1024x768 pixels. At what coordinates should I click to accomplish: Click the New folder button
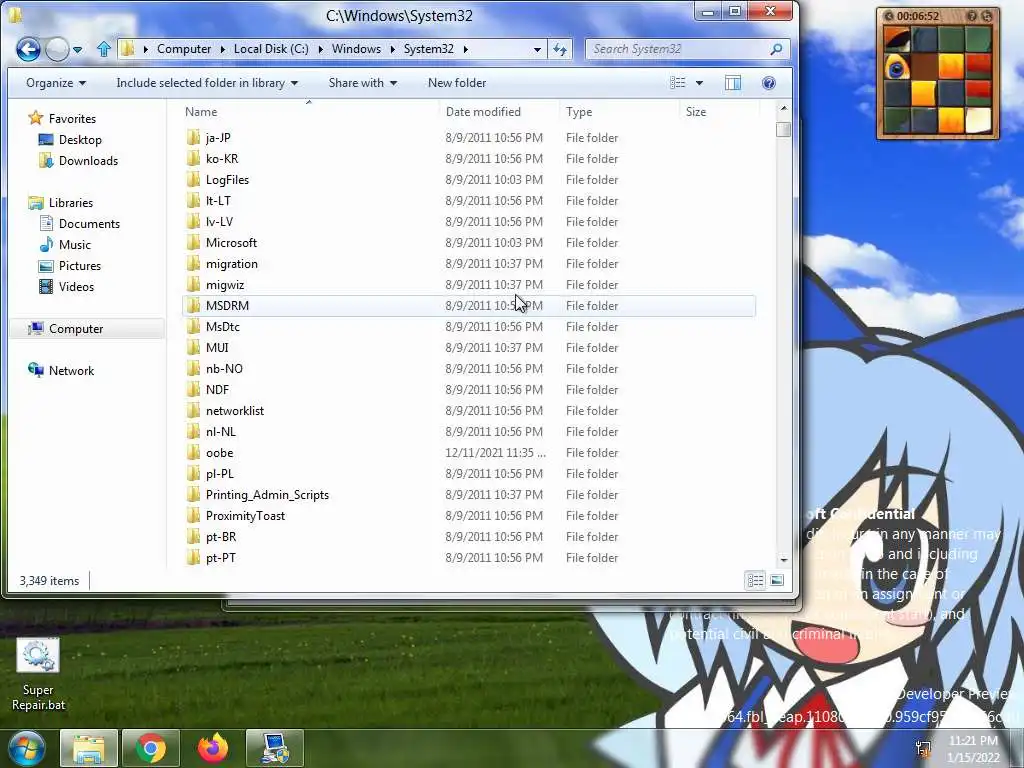coord(457,83)
